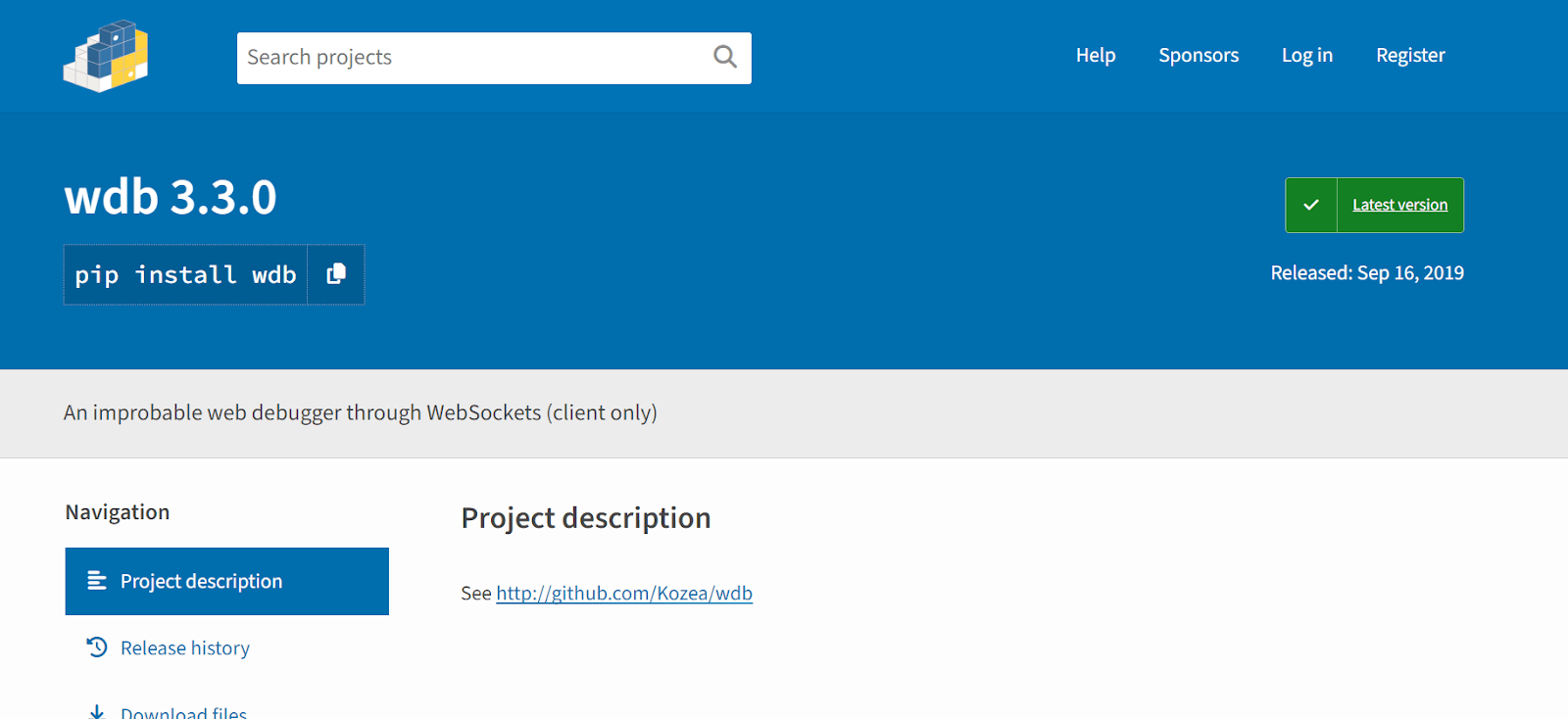
Task: Click the Release history clock icon
Action: (97, 647)
